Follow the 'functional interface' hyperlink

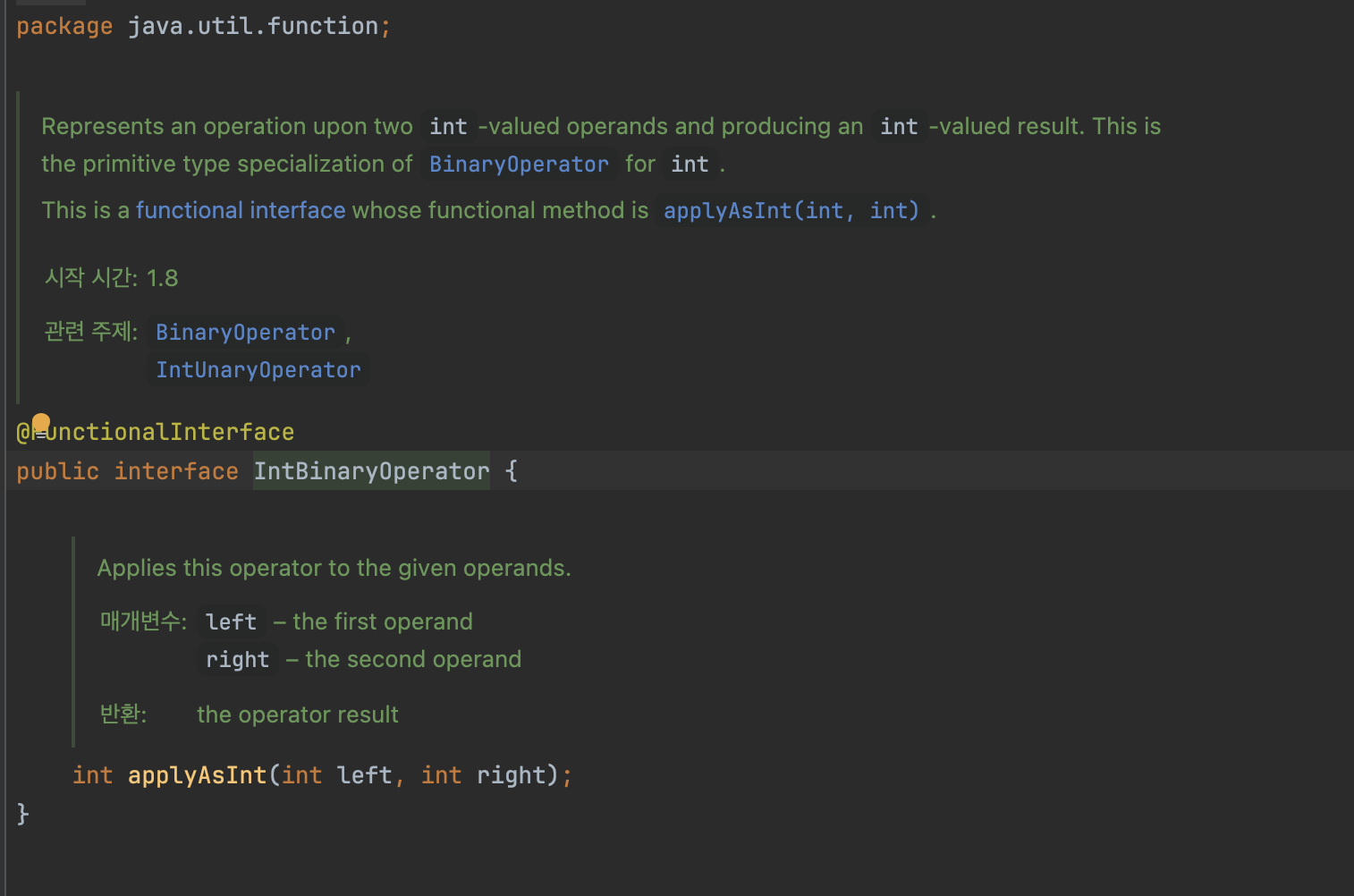point(241,210)
